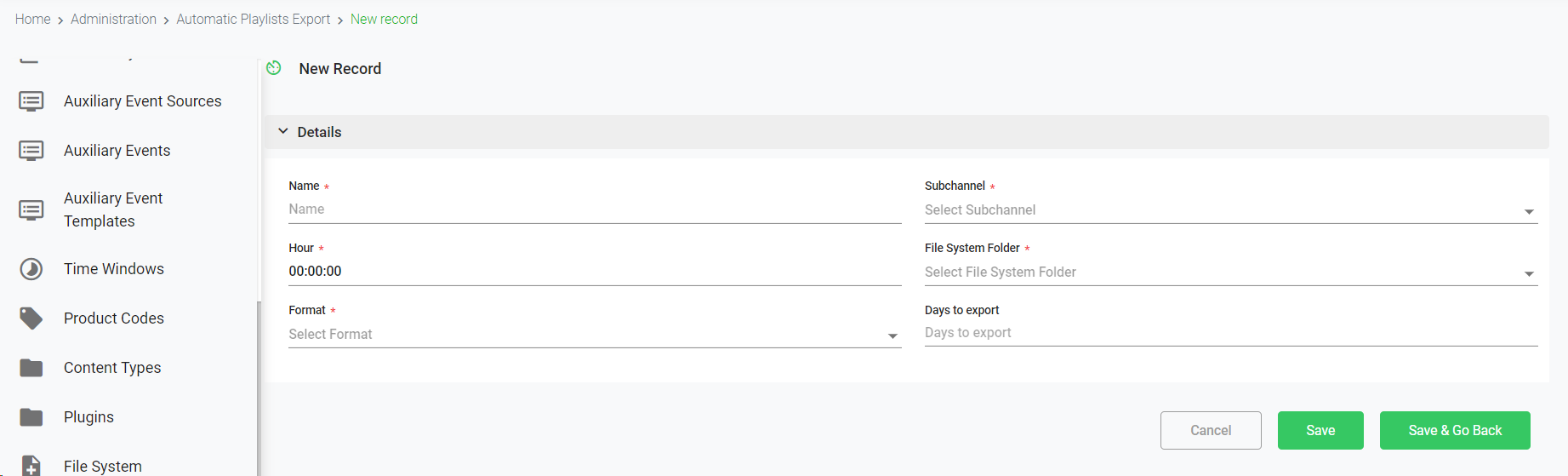
Task: Go to Home breadcrumb
Action: point(33,19)
